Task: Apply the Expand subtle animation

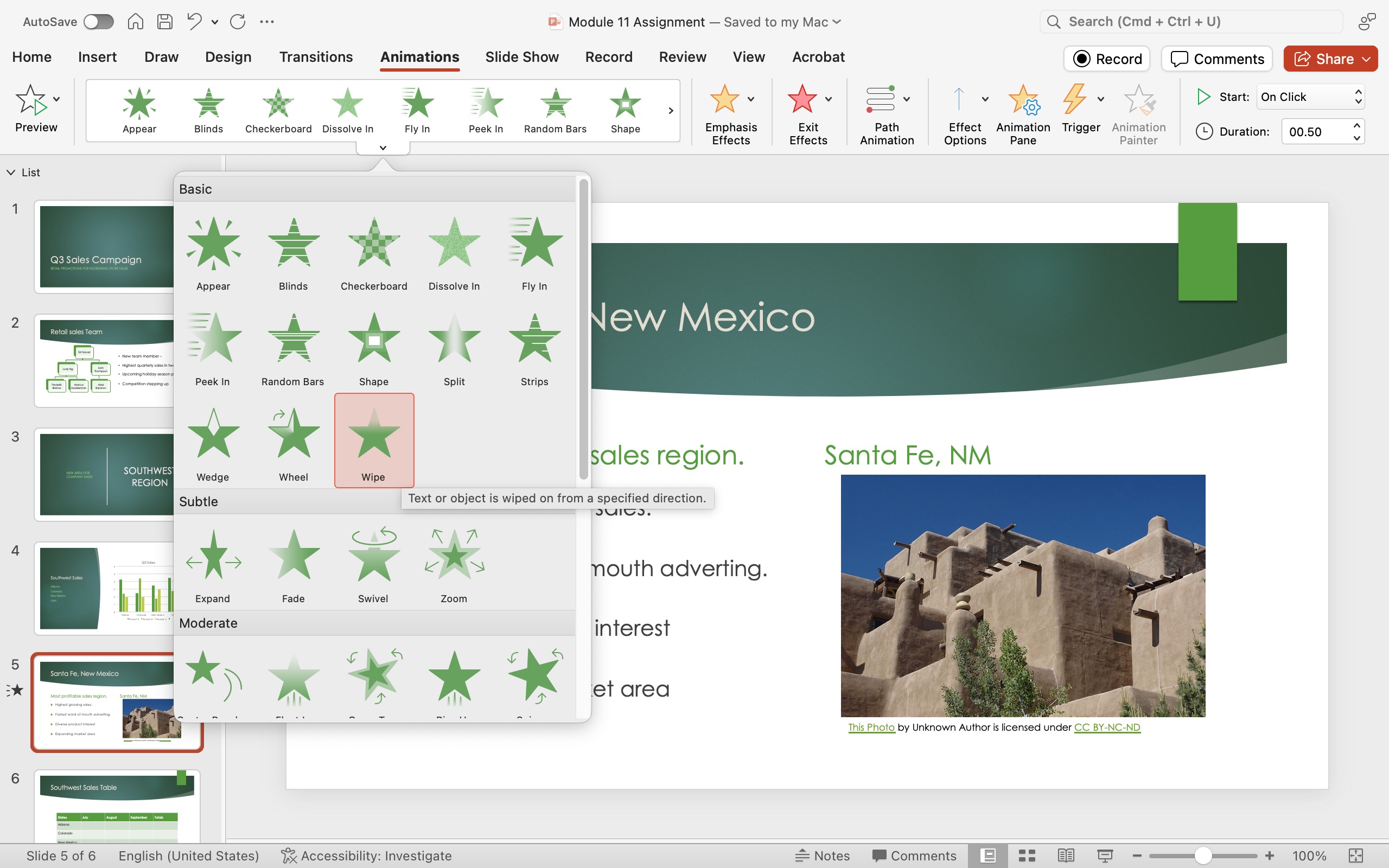Action: click(213, 565)
